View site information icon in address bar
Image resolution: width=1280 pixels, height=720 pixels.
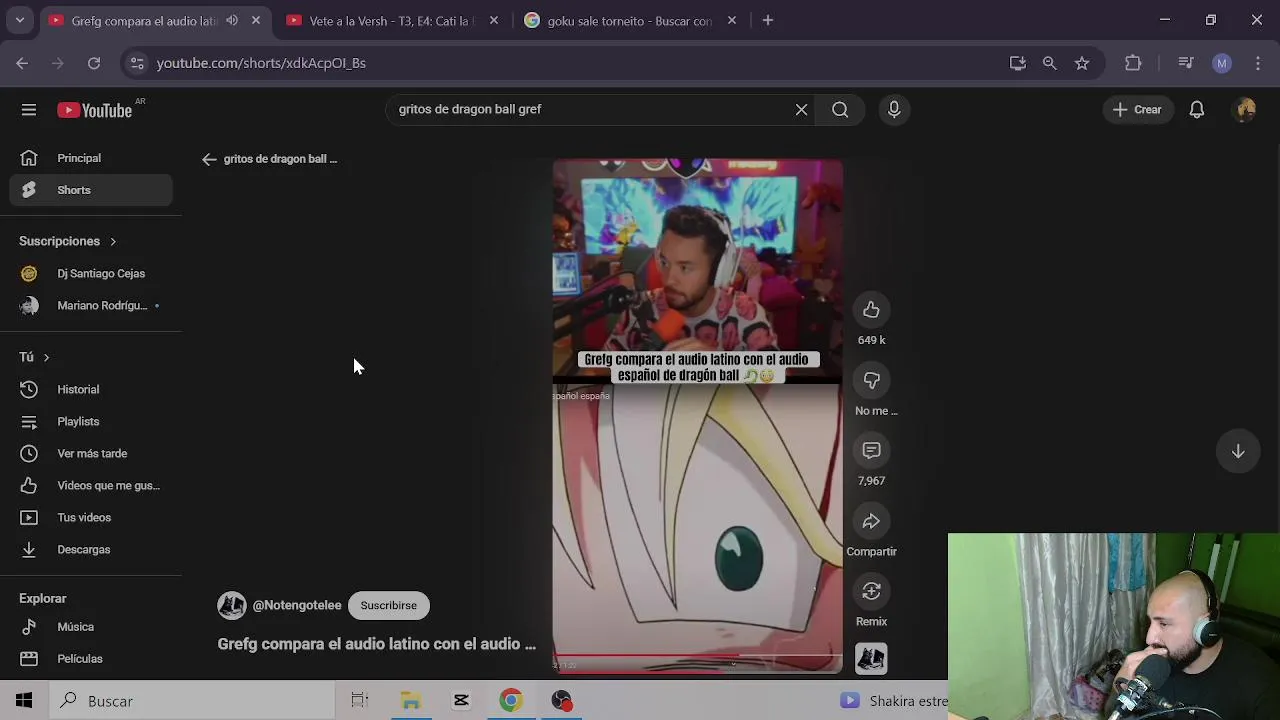point(137,63)
